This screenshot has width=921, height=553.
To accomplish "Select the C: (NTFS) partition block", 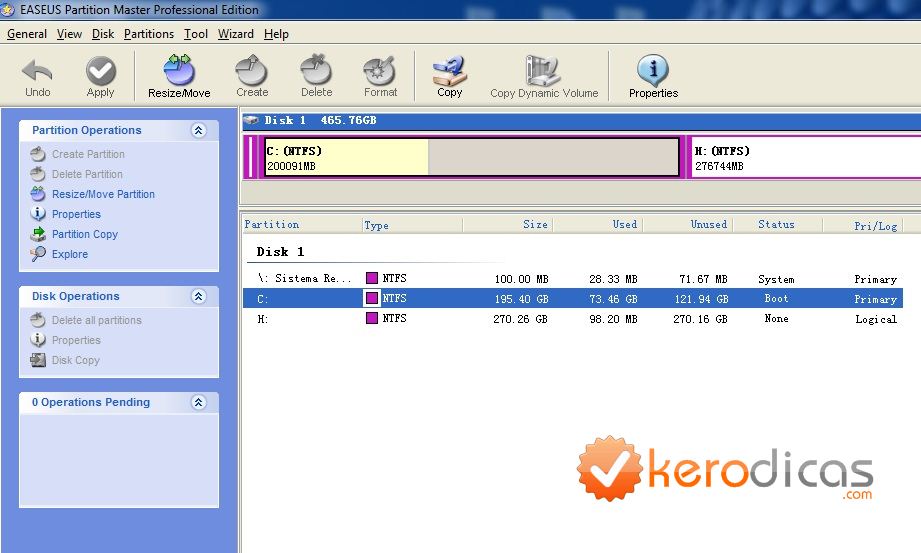I will click(x=472, y=157).
